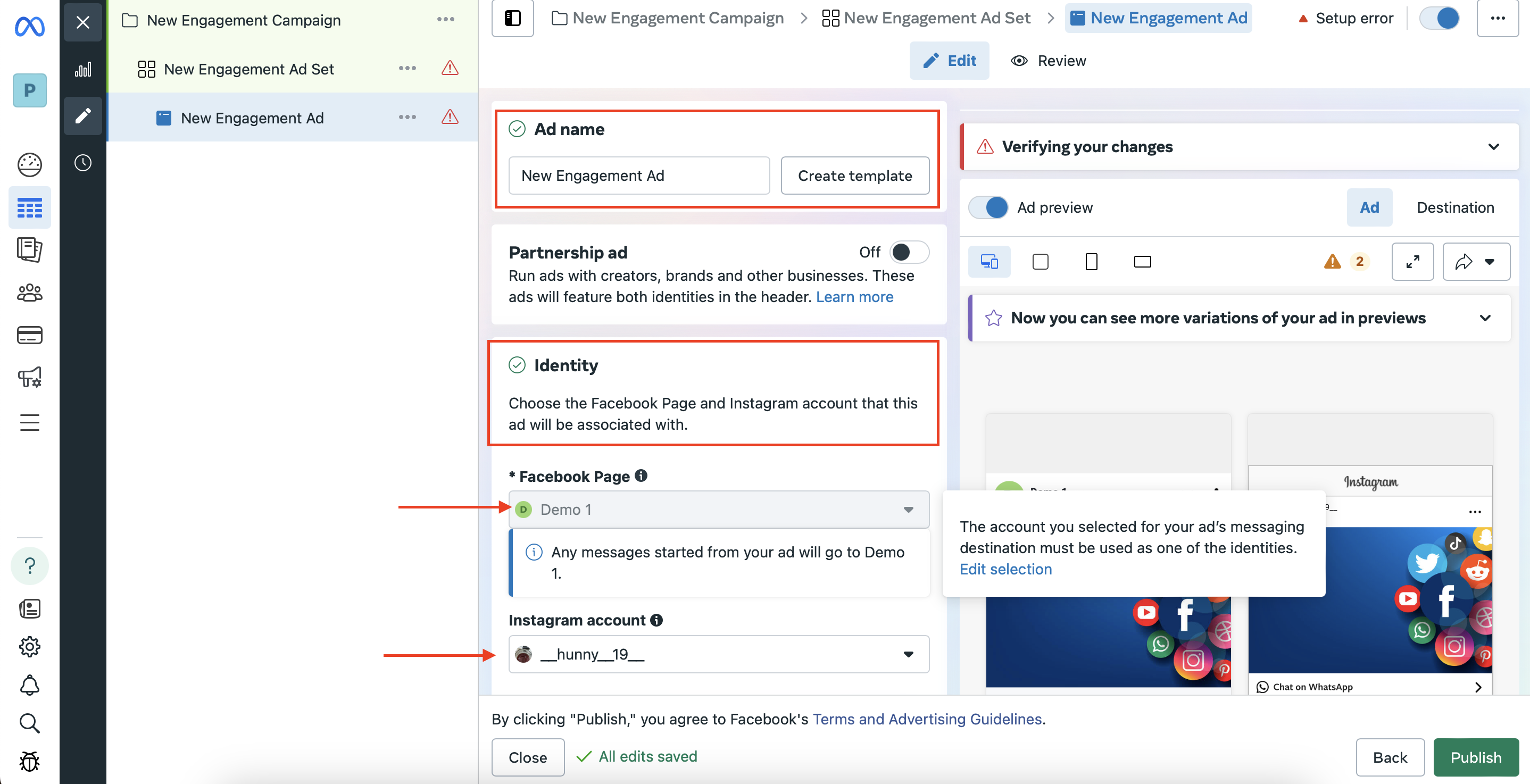Click the clock history icon

(x=83, y=163)
